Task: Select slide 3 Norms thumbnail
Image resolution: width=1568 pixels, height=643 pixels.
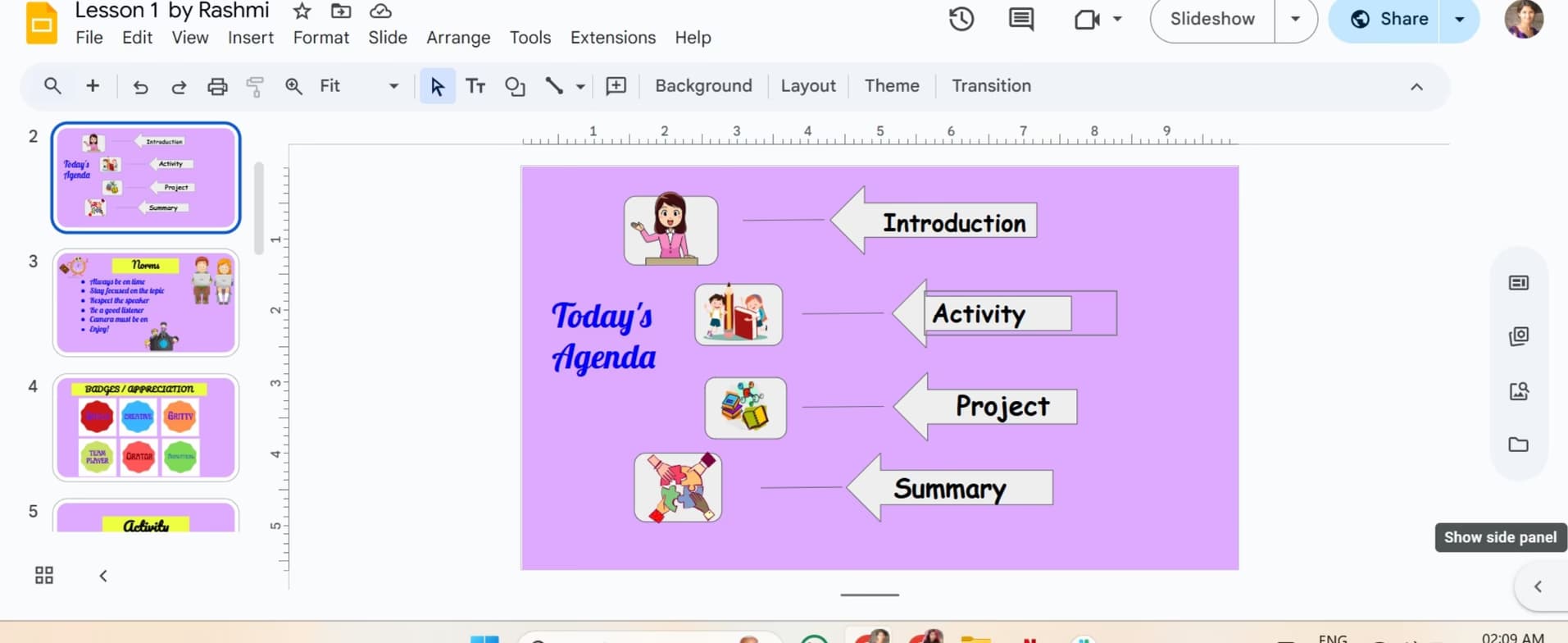Action: pyautogui.click(x=146, y=303)
